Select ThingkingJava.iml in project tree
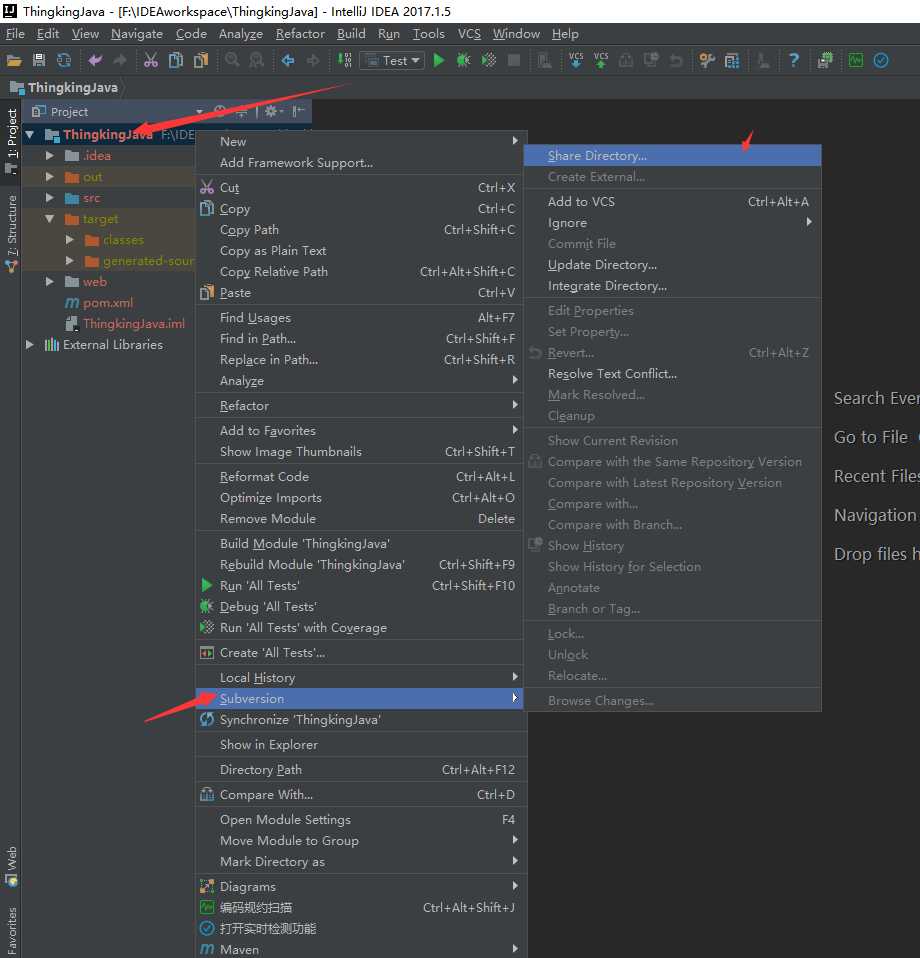Viewport: 920px width, 958px height. (134, 324)
